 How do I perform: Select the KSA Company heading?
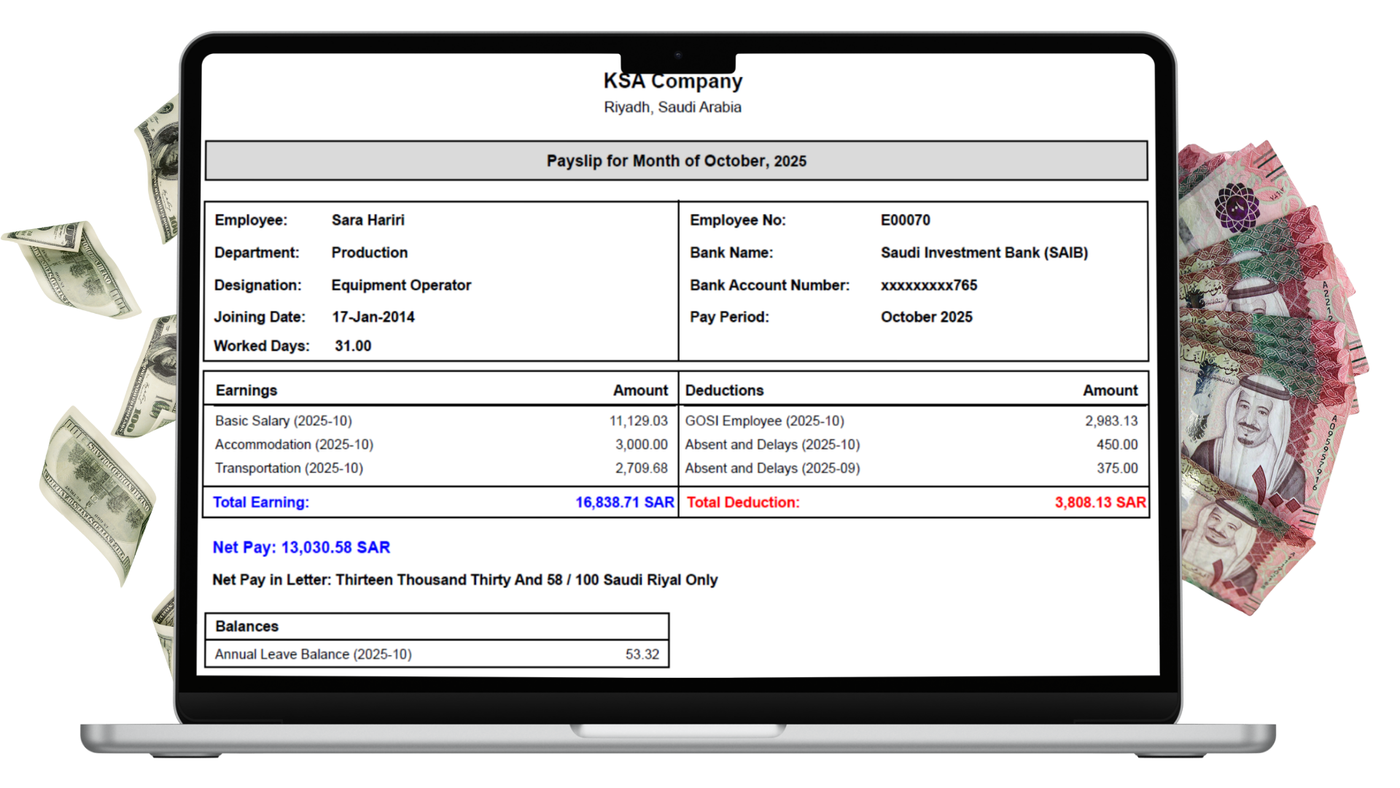[x=672, y=81]
